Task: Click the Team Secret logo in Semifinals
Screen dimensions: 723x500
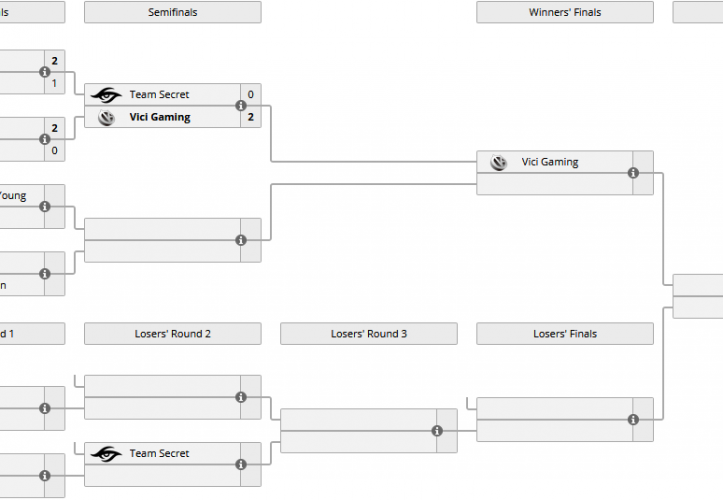Action: click(105, 95)
